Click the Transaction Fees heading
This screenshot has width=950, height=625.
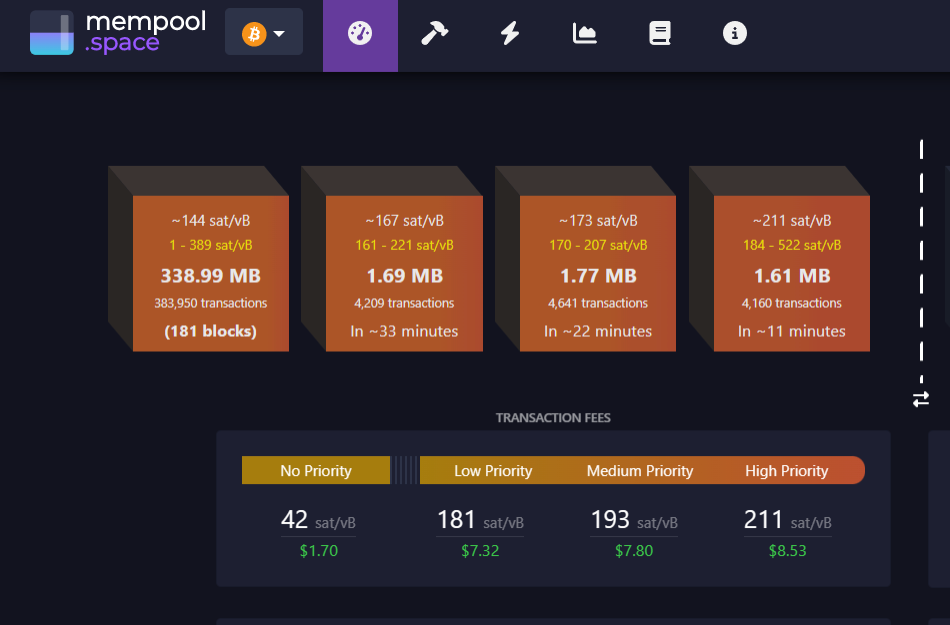point(553,418)
